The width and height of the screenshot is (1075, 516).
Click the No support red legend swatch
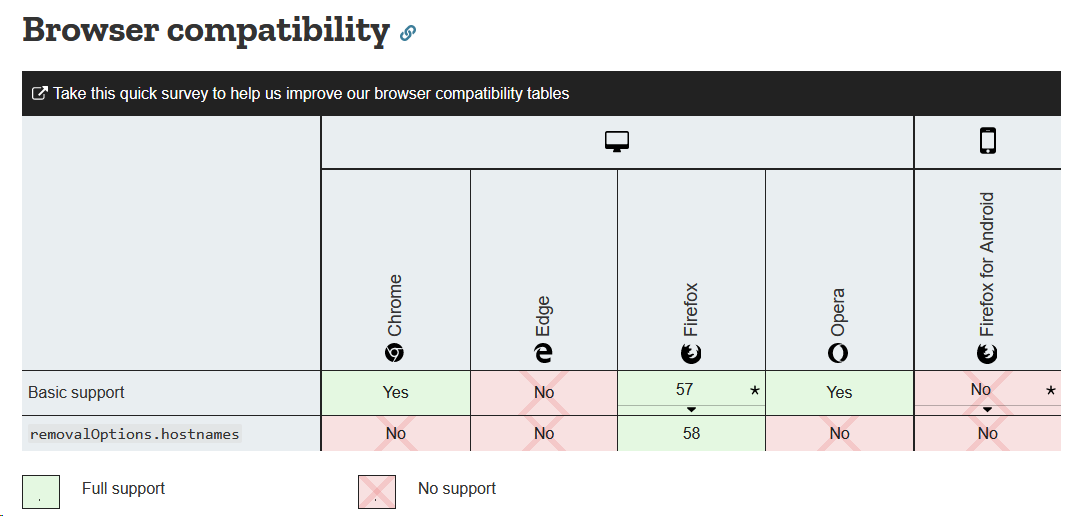tap(377, 492)
